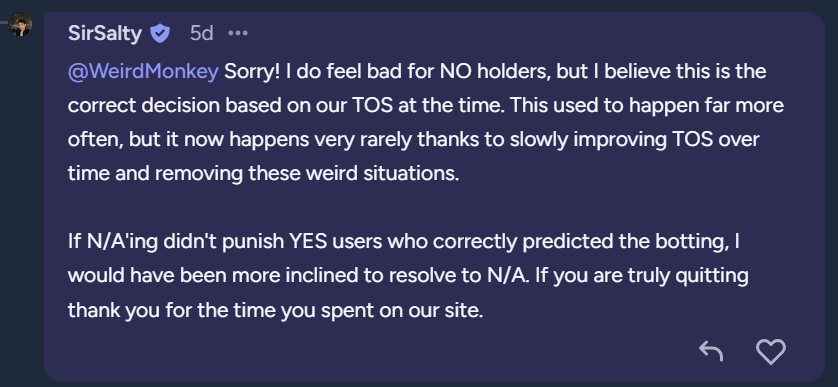Click dark page background below the avatar
This screenshot has height=387, width=838.
coord(21,214)
